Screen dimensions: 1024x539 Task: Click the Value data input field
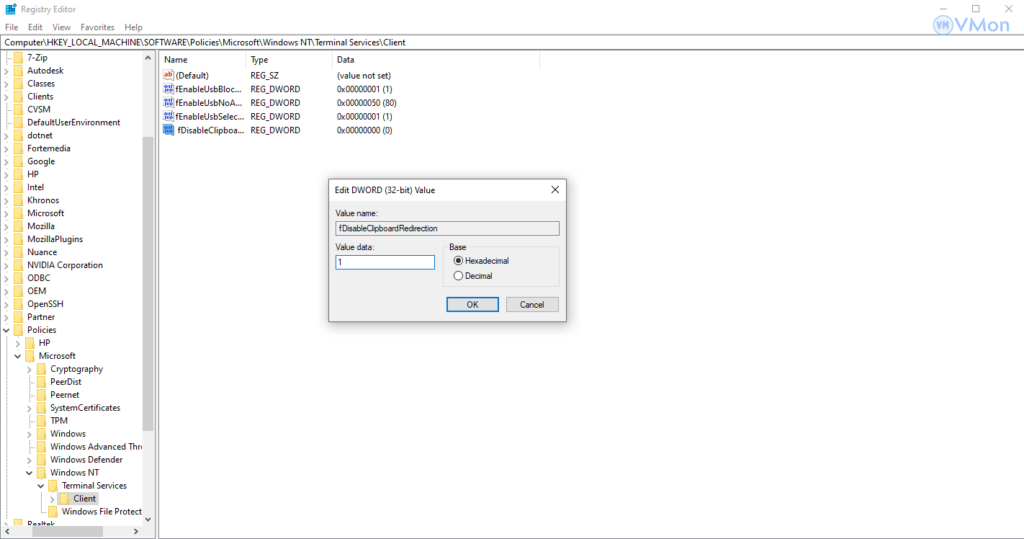click(385, 262)
